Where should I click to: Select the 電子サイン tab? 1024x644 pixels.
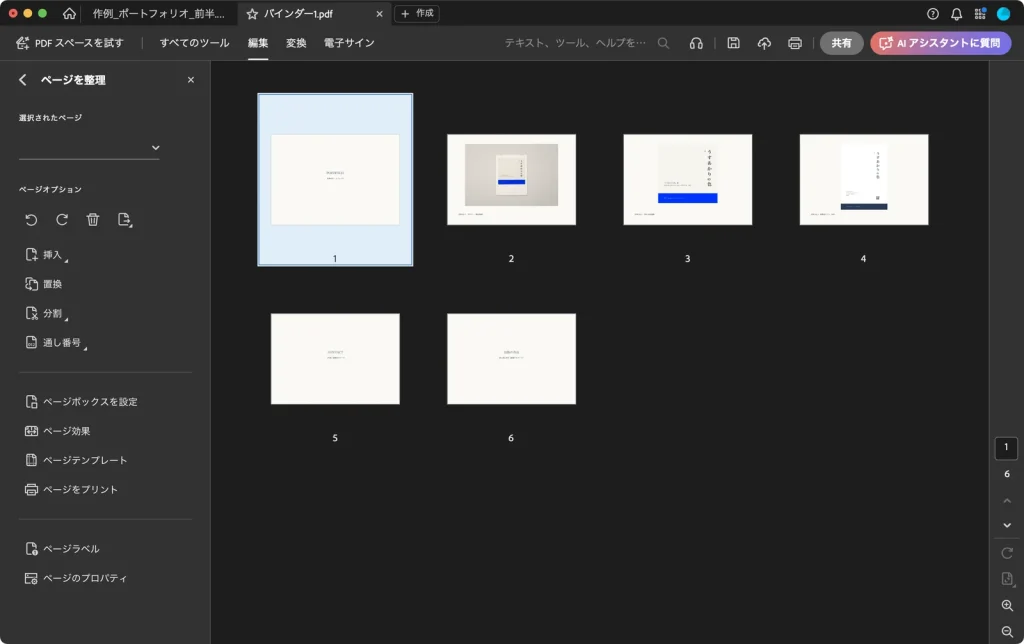click(349, 43)
